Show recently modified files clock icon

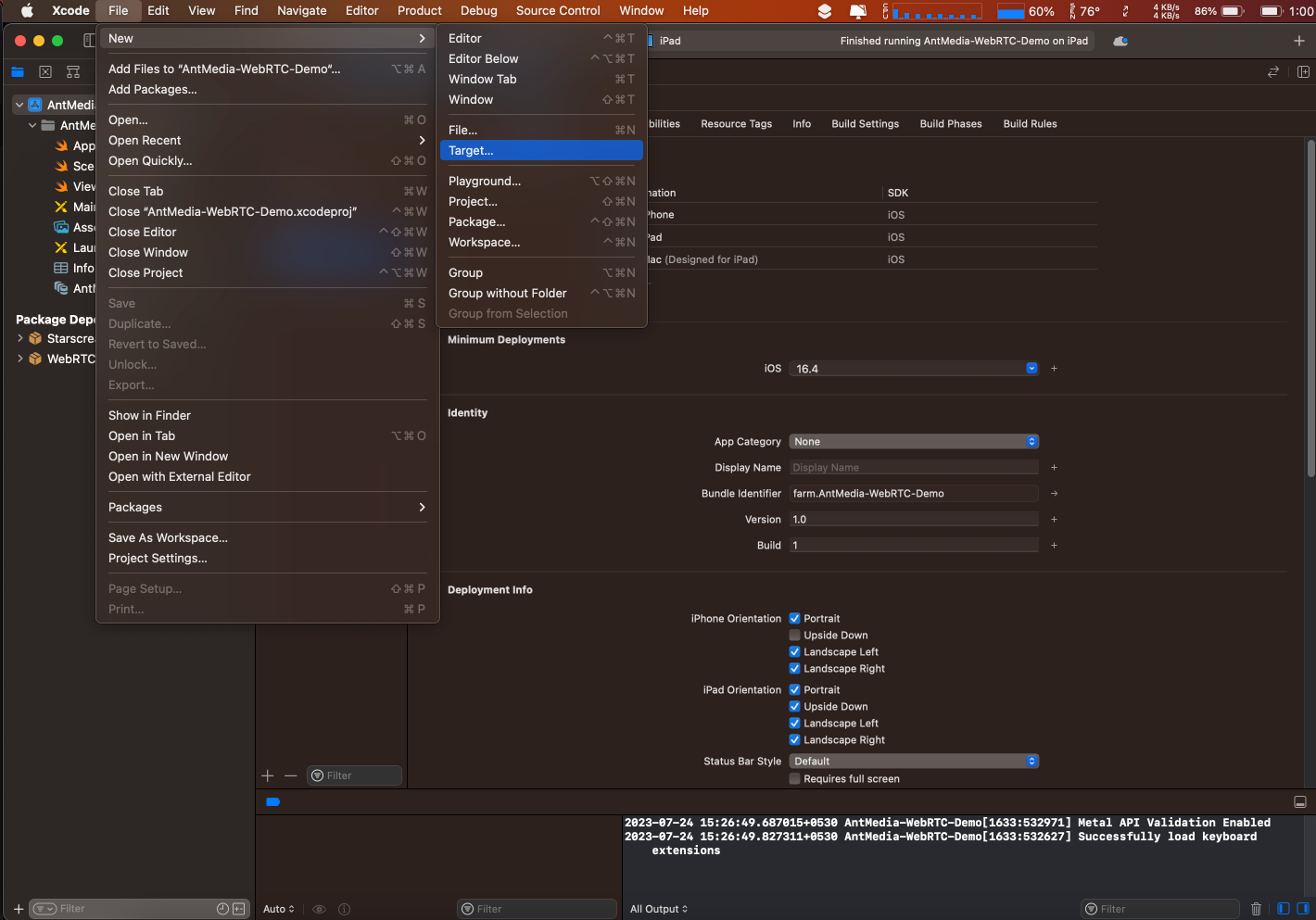[x=222, y=909]
